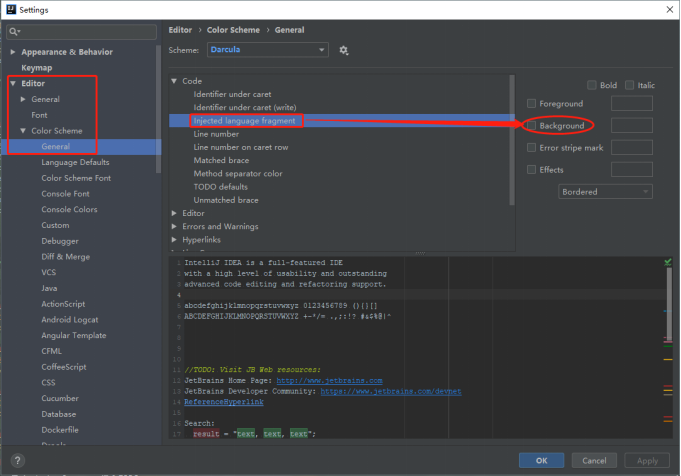Click ReferenceHyperlink in preview
Image resolution: width=681 pixels, height=476 pixels.
tap(224, 402)
